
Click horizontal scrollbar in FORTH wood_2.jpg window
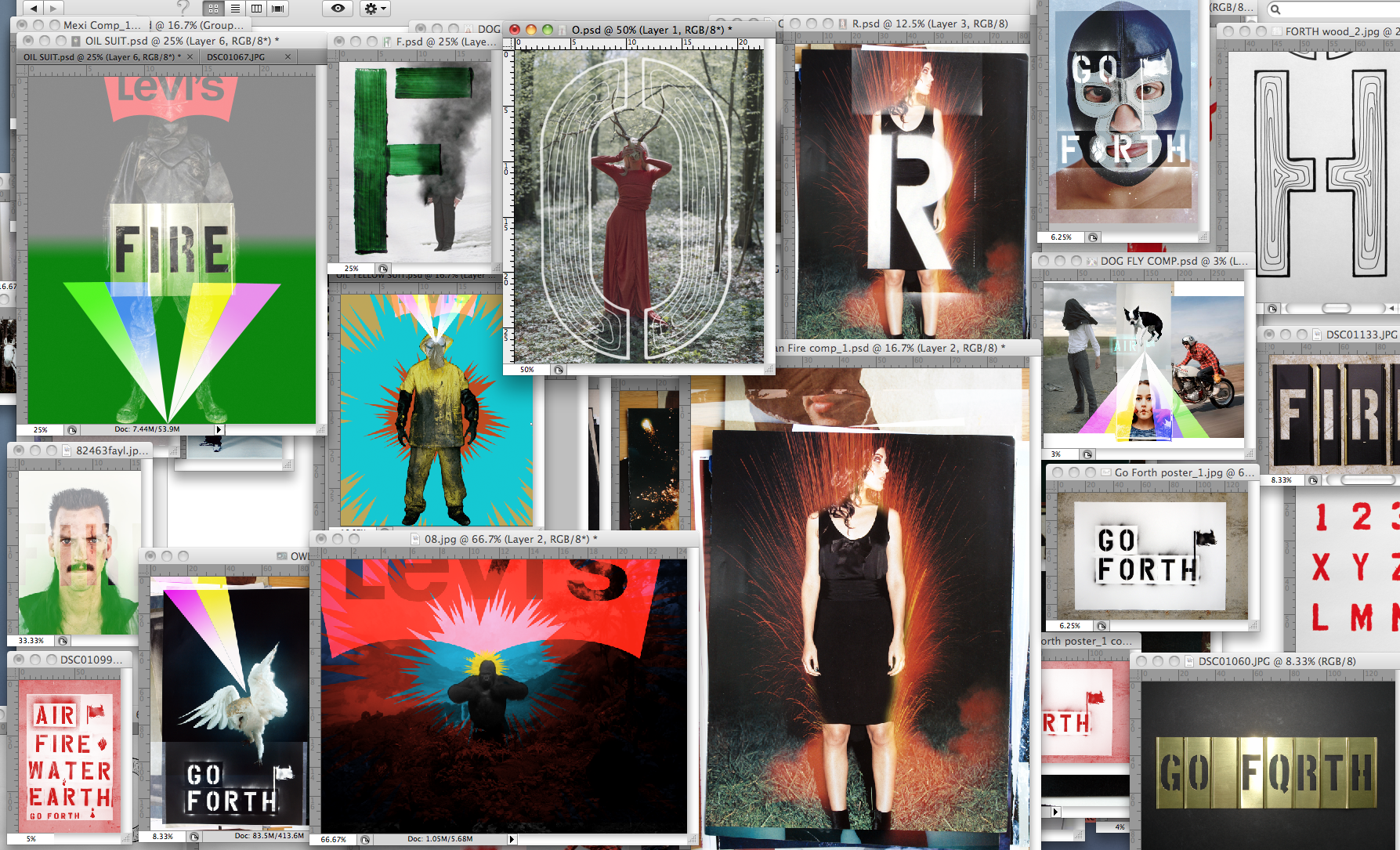tap(1335, 309)
